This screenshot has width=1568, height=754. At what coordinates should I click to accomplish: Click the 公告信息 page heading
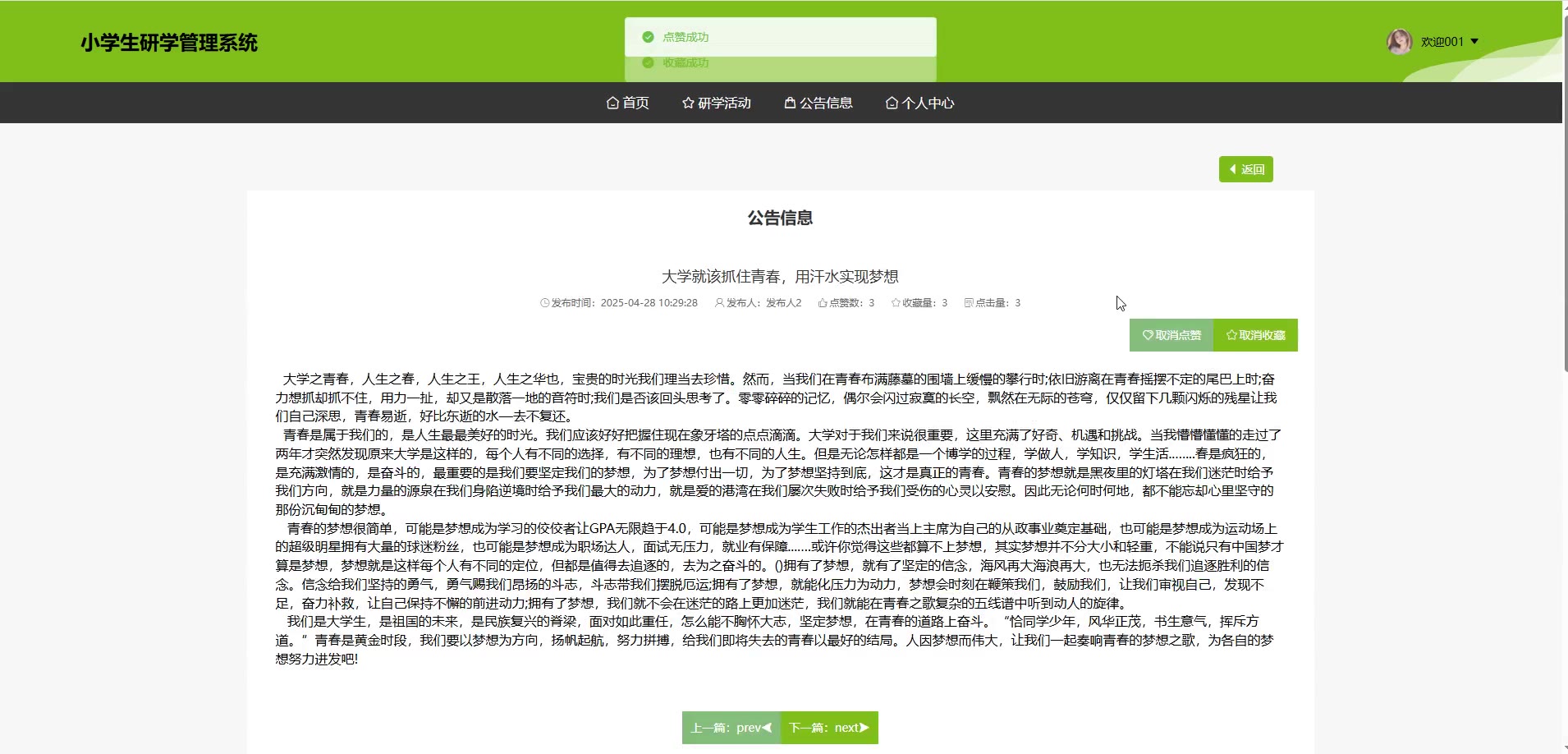(x=780, y=218)
